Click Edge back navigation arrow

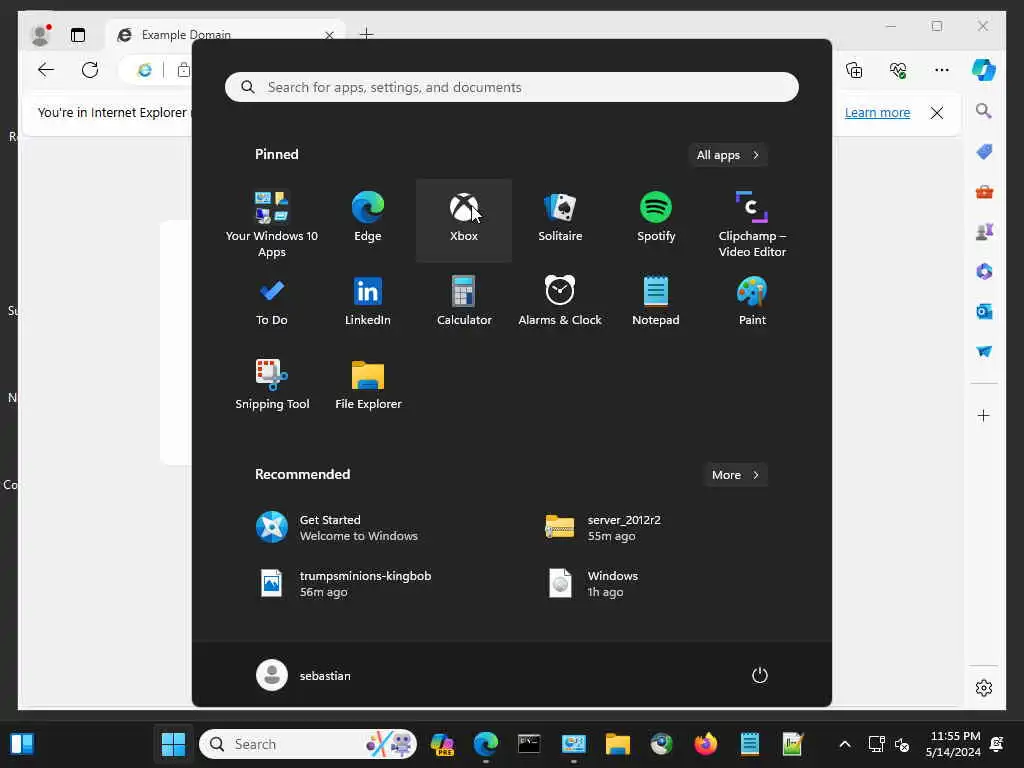tap(46, 70)
